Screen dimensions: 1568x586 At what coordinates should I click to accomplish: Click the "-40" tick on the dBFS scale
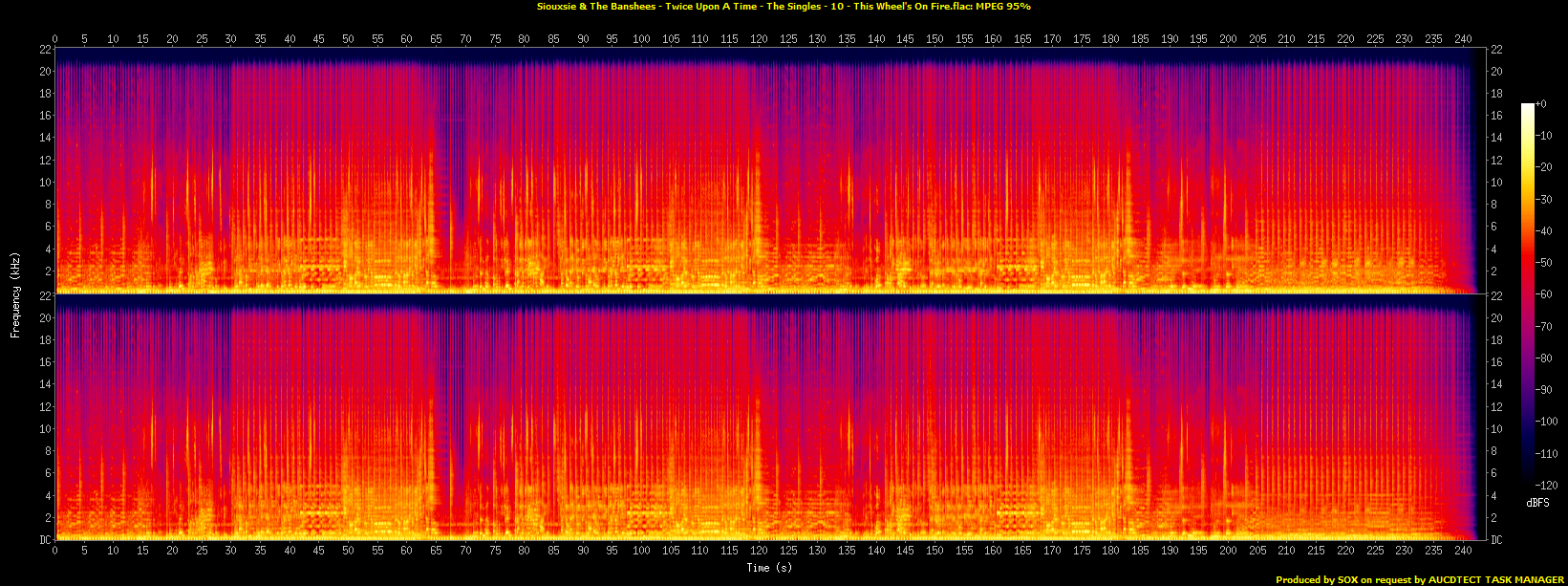click(1543, 230)
